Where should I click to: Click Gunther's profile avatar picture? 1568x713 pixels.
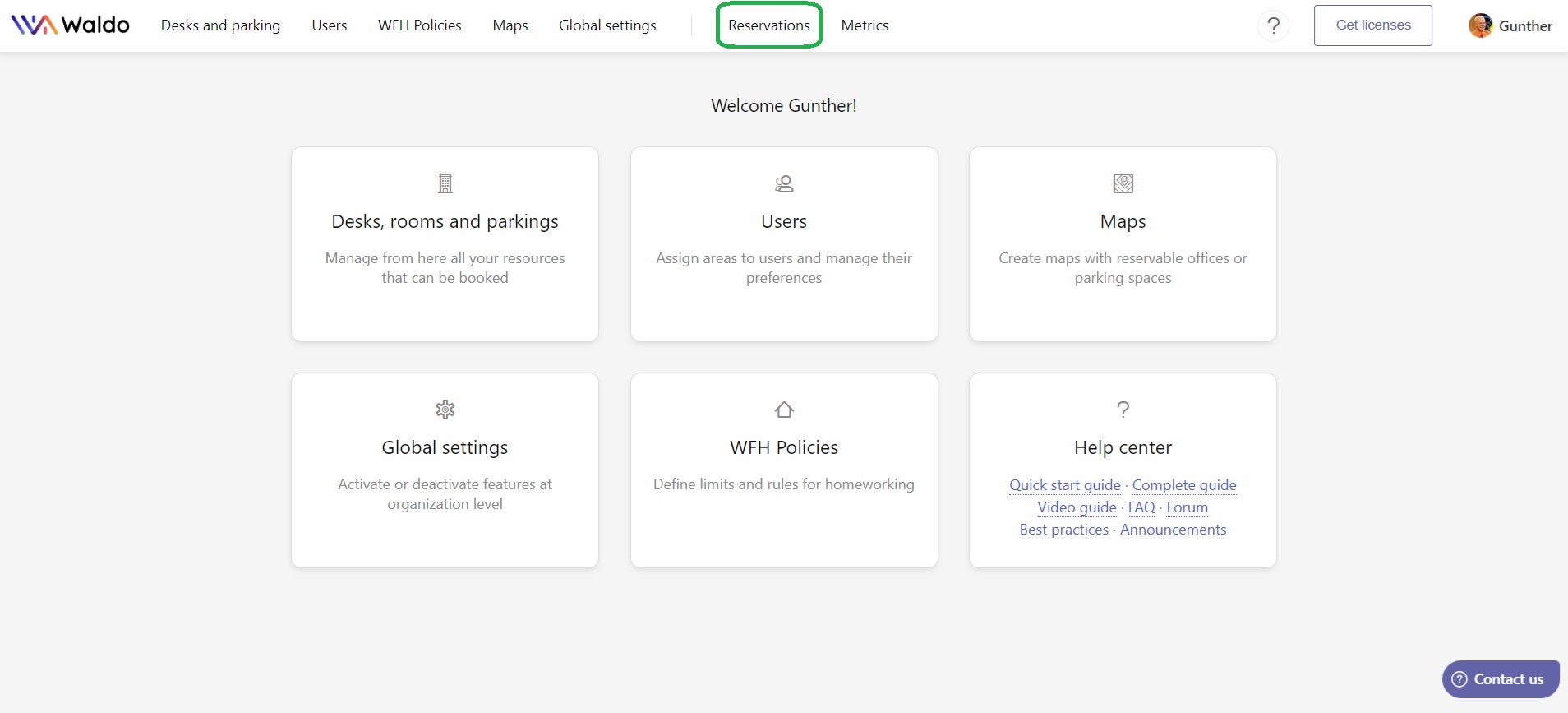1480,25
